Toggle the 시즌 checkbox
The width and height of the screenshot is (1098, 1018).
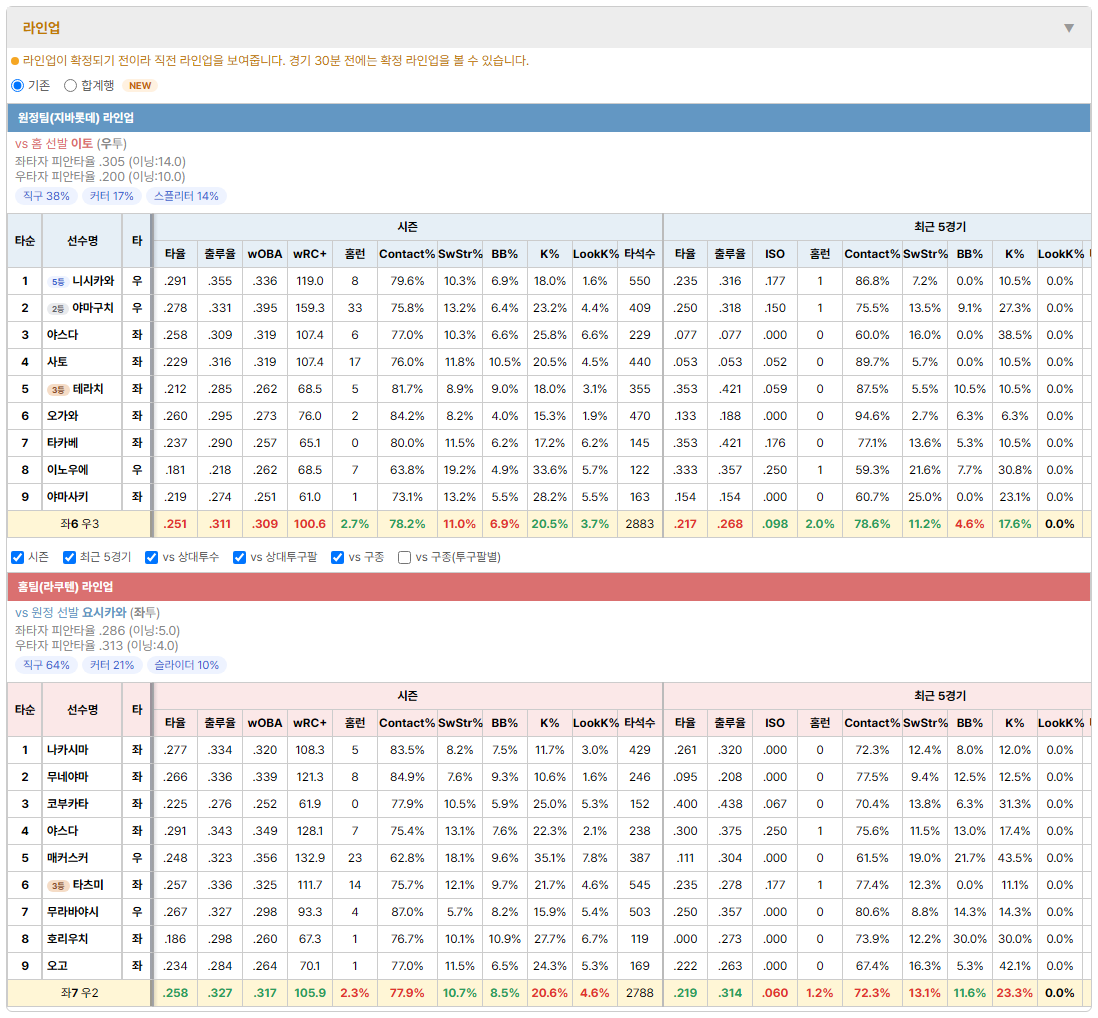pos(18,557)
